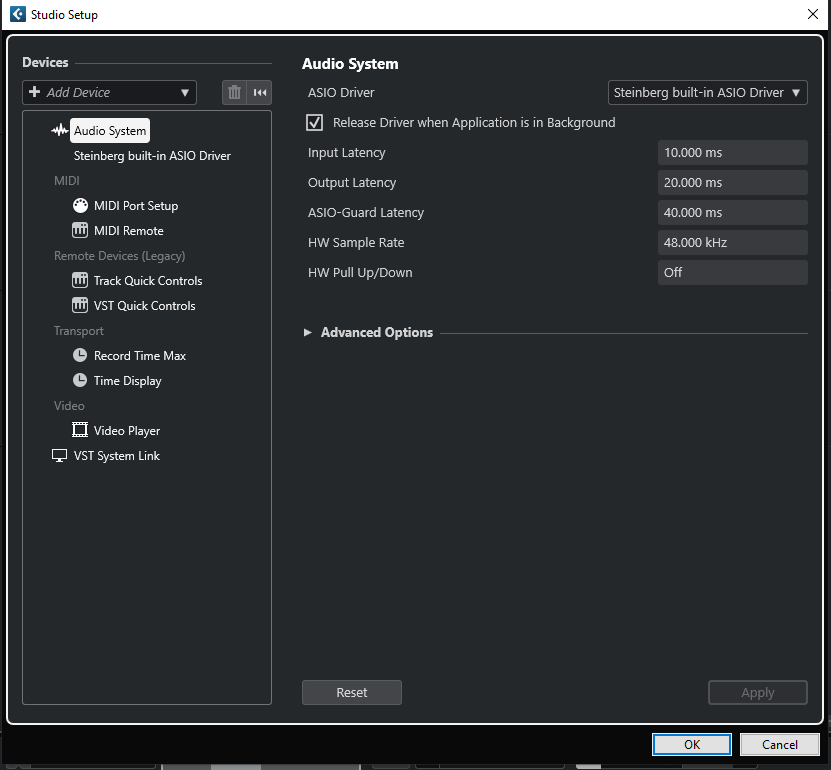The width and height of the screenshot is (831, 770).
Task: Click the MIDI Port Setup connector icon
Action: [80, 206]
